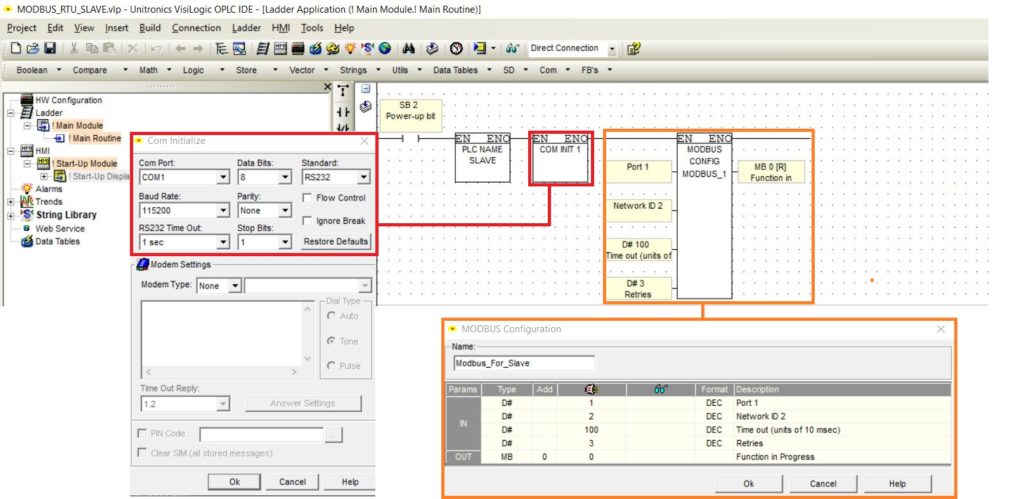Click the project tree view toolbar icon
The width and height of the screenshot is (1024, 499).
coord(221,48)
